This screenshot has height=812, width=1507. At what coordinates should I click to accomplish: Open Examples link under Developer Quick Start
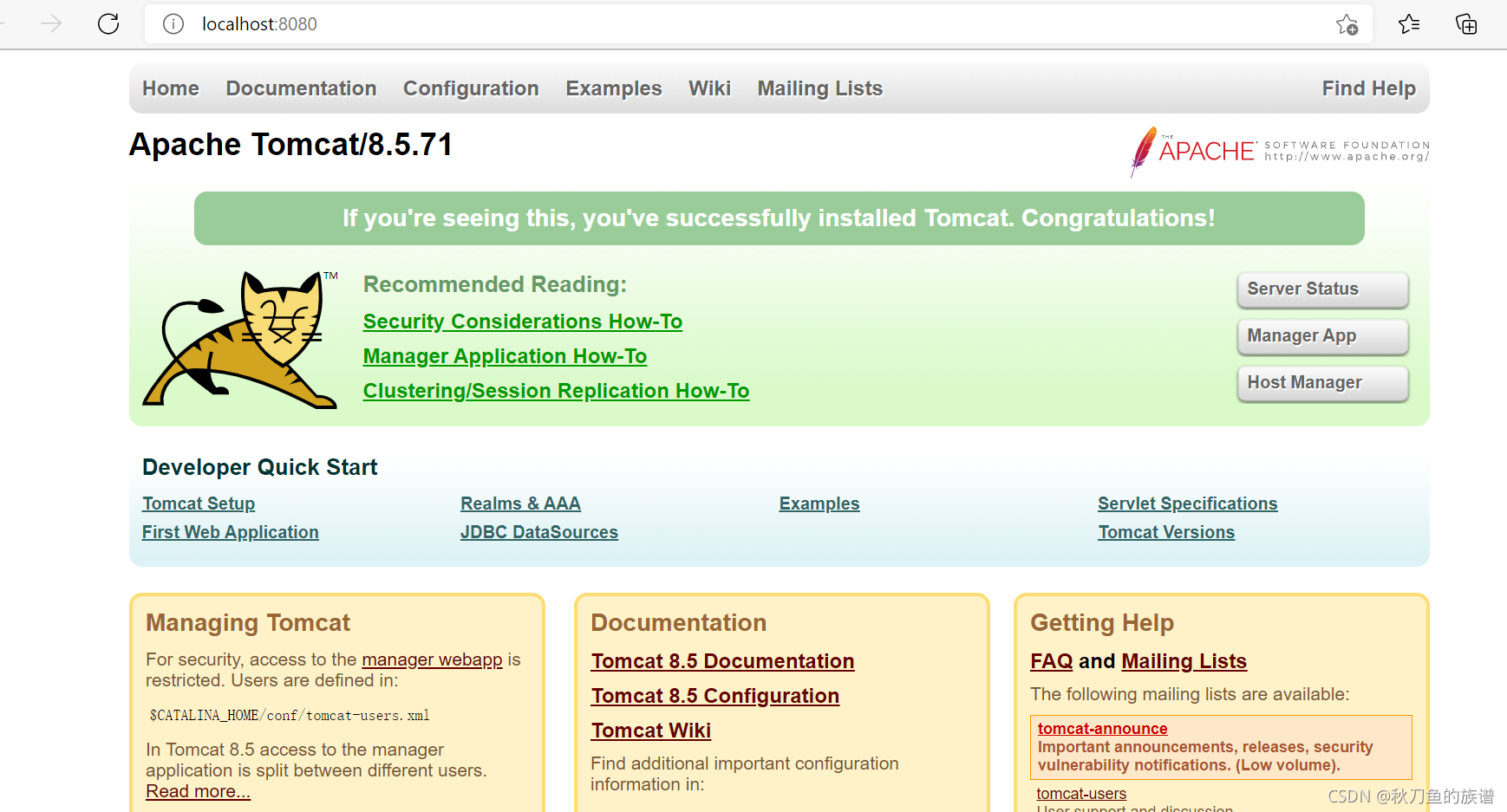[819, 503]
